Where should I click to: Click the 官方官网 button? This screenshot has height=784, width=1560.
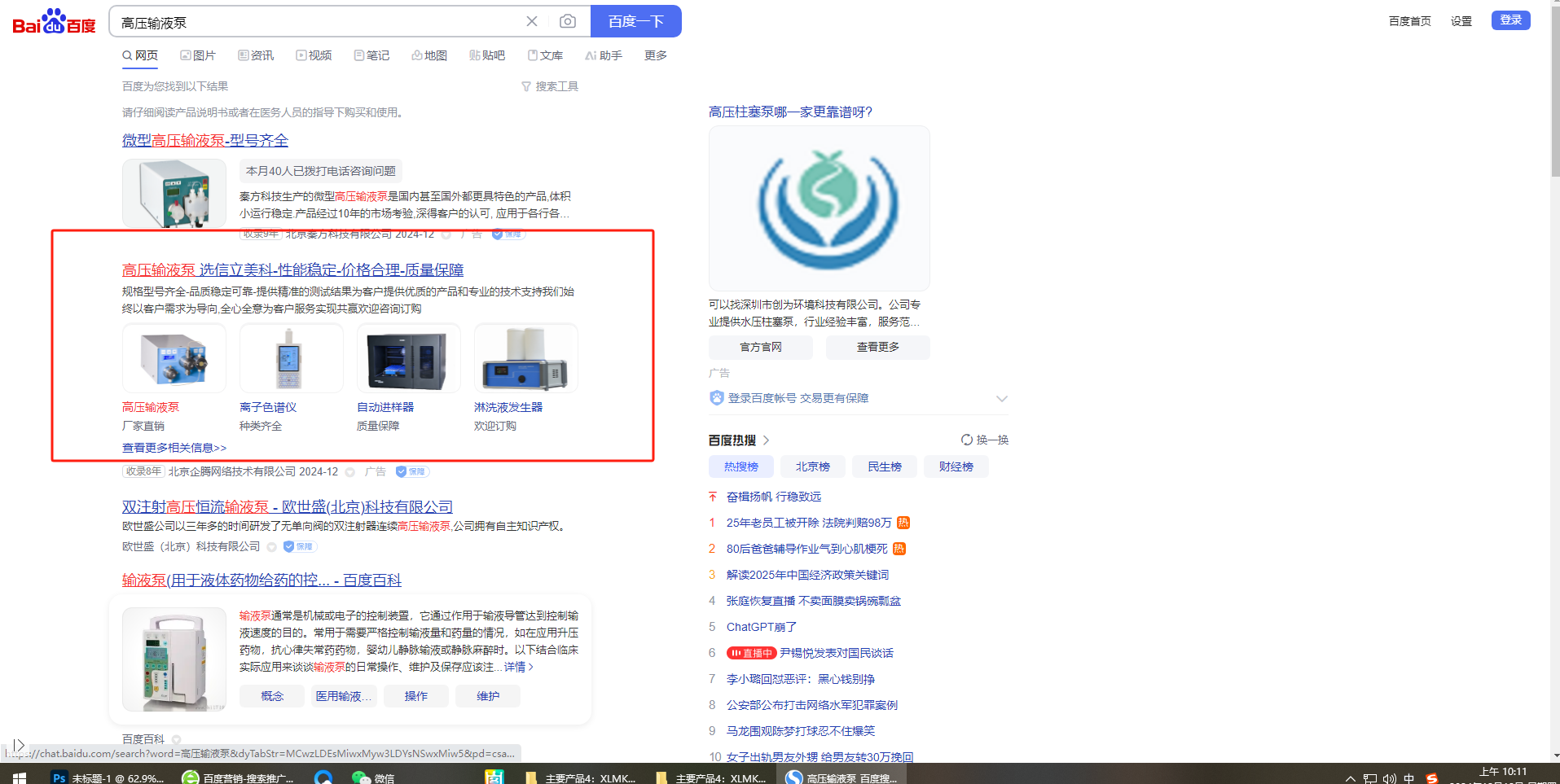(x=761, y=347)
